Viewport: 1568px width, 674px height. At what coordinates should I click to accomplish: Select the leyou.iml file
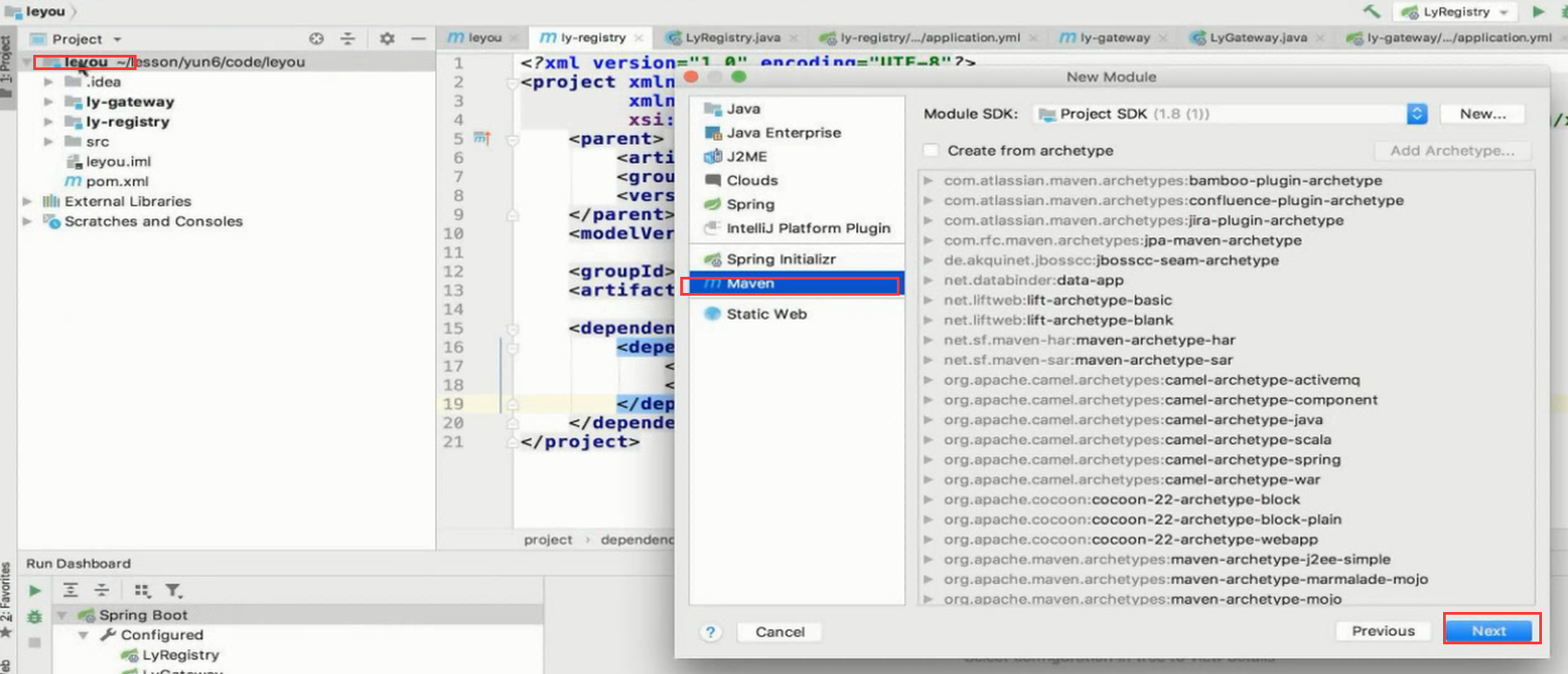118,161
